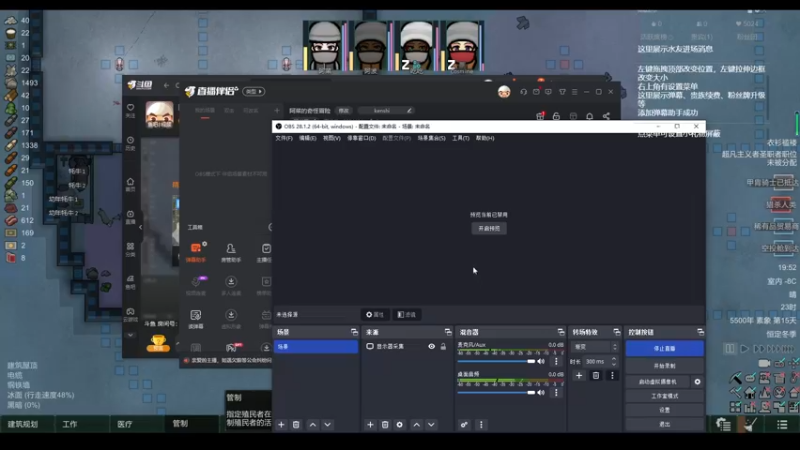The image size is (800, 450).
Task: Pop out the 混音器 dock panel
Action: (561, 332)
